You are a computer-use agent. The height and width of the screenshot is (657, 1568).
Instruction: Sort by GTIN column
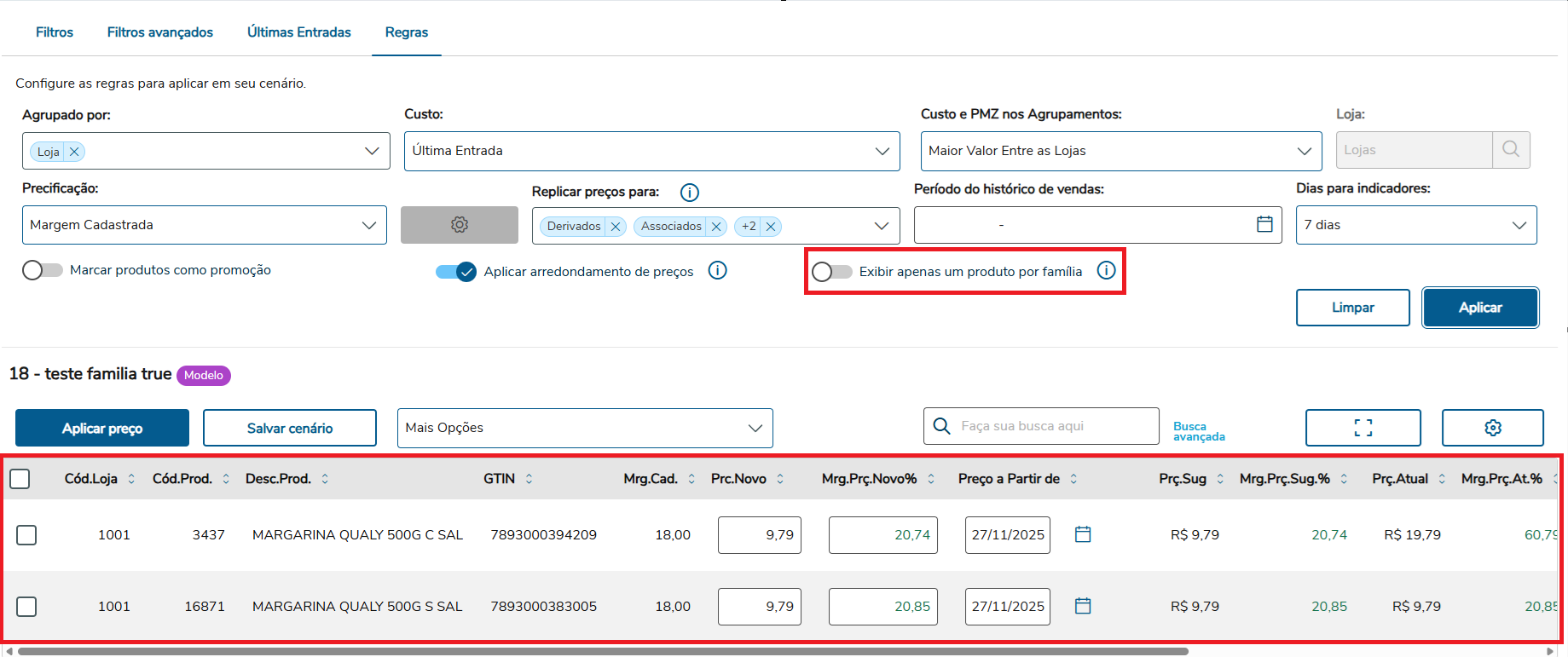coord(529,479)
